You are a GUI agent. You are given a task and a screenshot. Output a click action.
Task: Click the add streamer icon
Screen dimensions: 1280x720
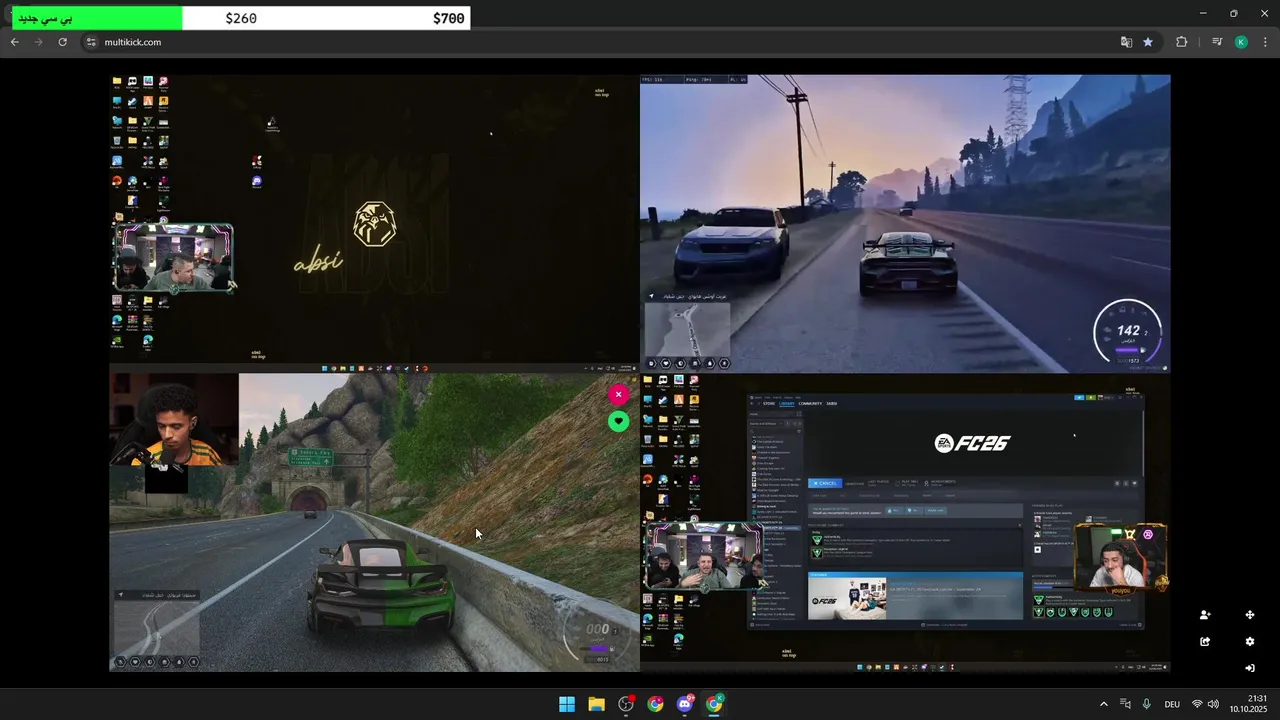coord(1205,615)
